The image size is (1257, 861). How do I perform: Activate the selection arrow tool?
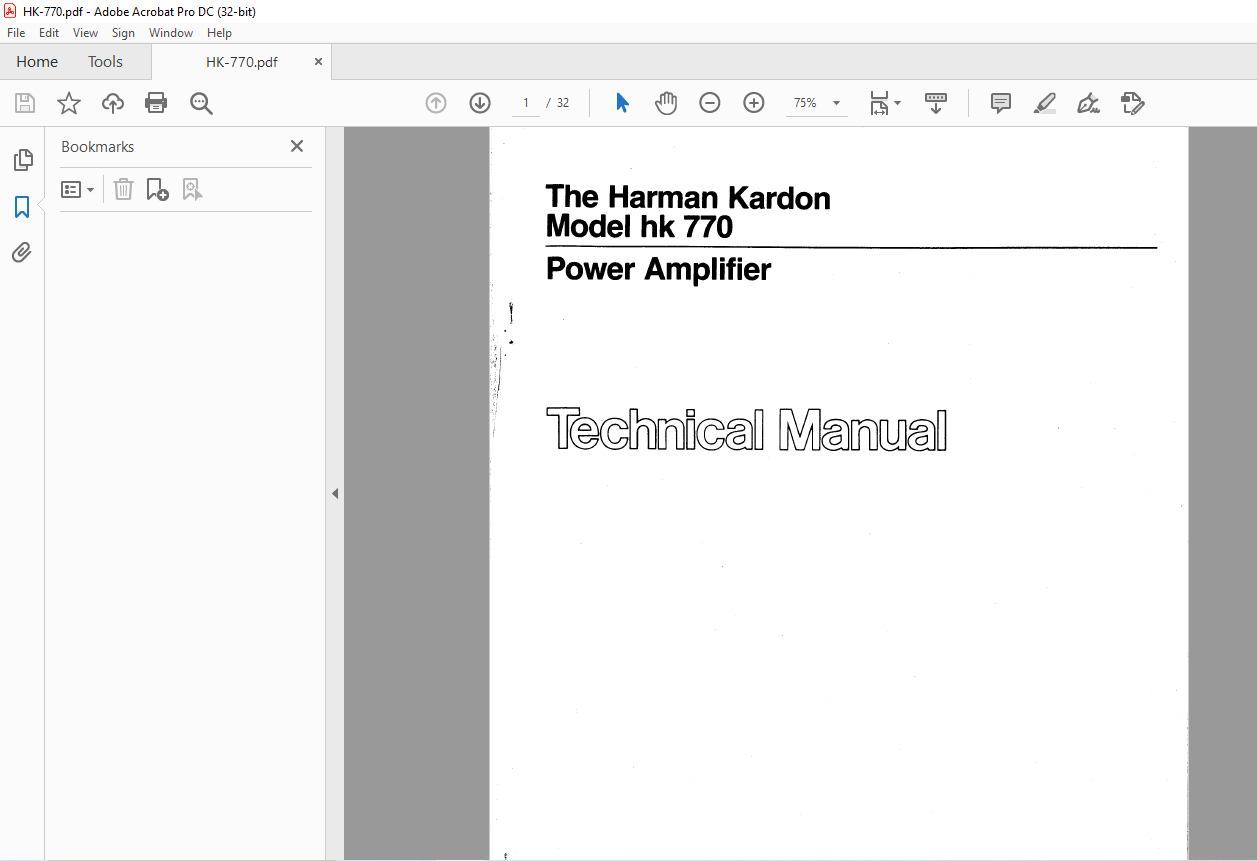coord(622,103)
